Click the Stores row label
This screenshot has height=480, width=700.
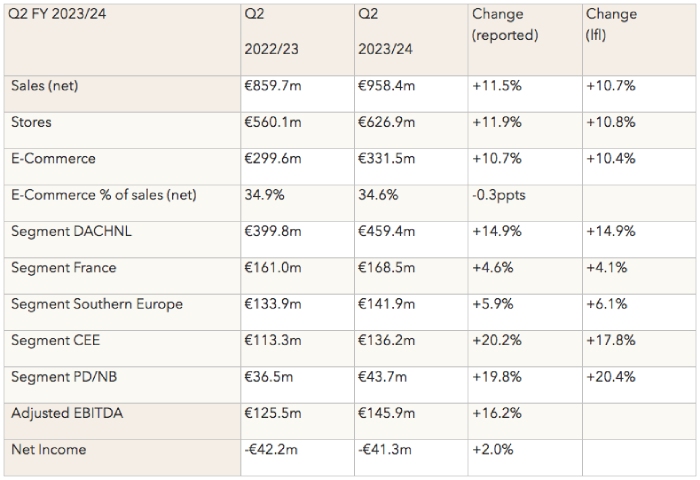click(32, 123)
